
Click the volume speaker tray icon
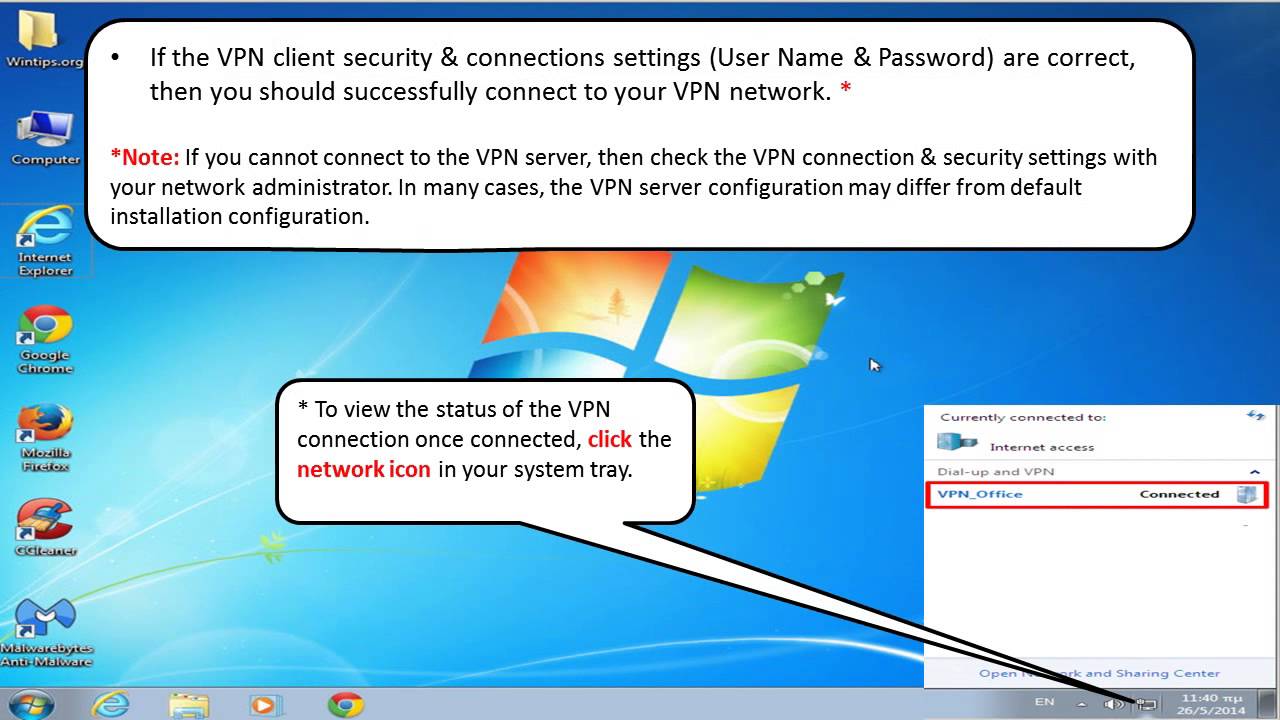coord(1113,704)
